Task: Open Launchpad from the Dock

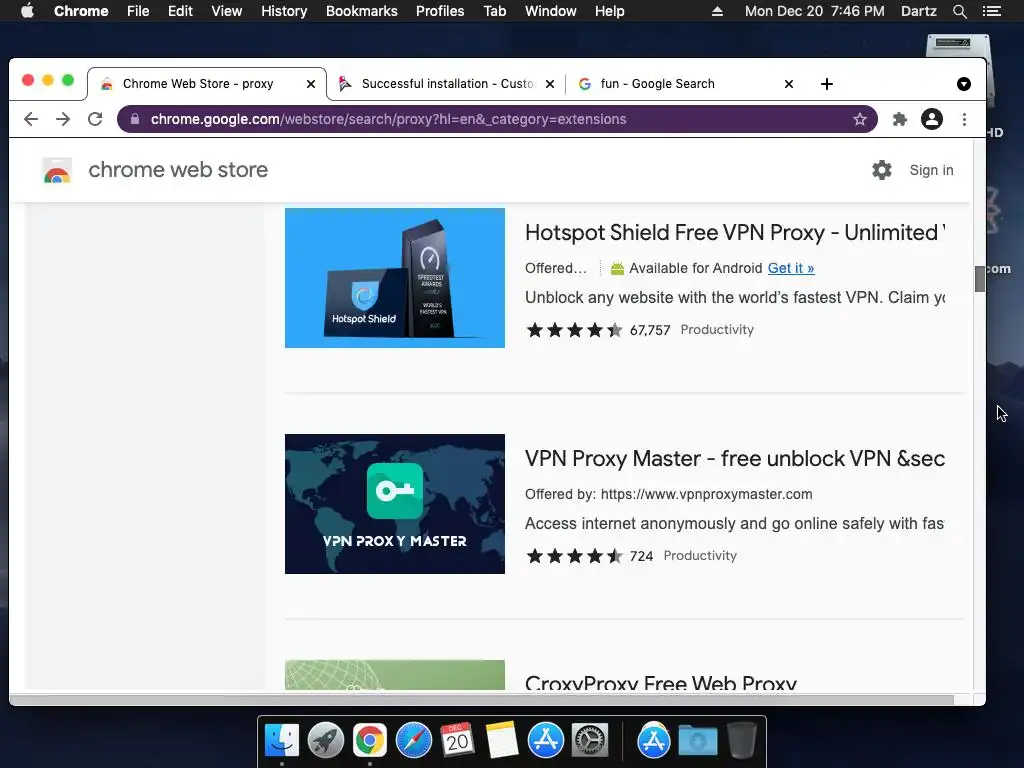Action: 326,741
